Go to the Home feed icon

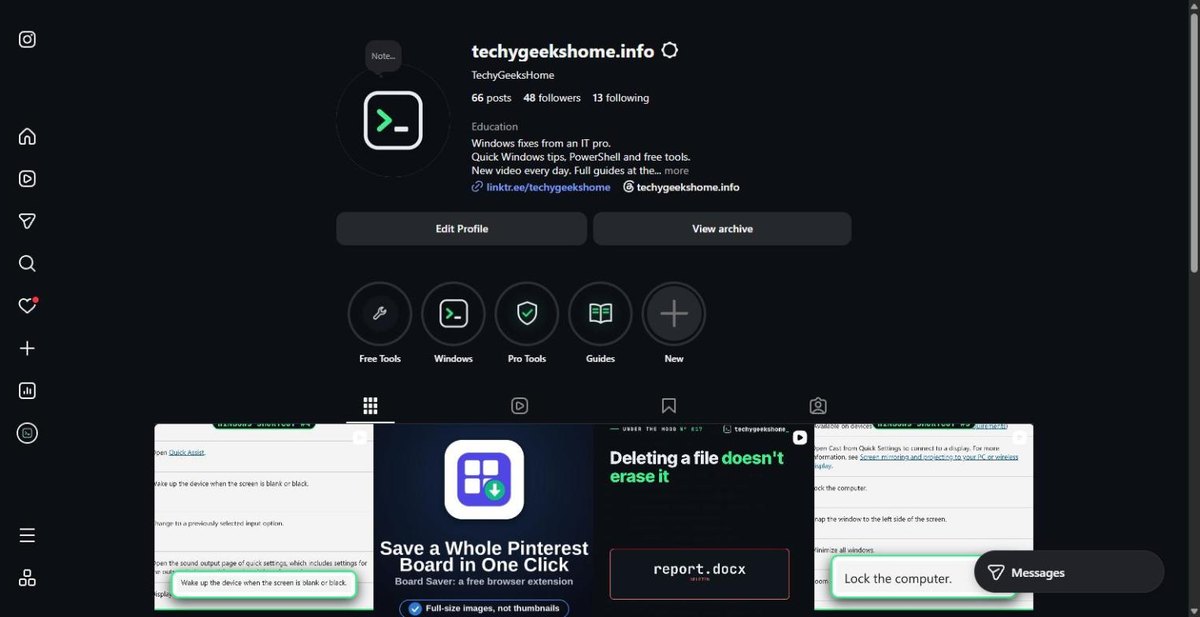click(28, 137)
